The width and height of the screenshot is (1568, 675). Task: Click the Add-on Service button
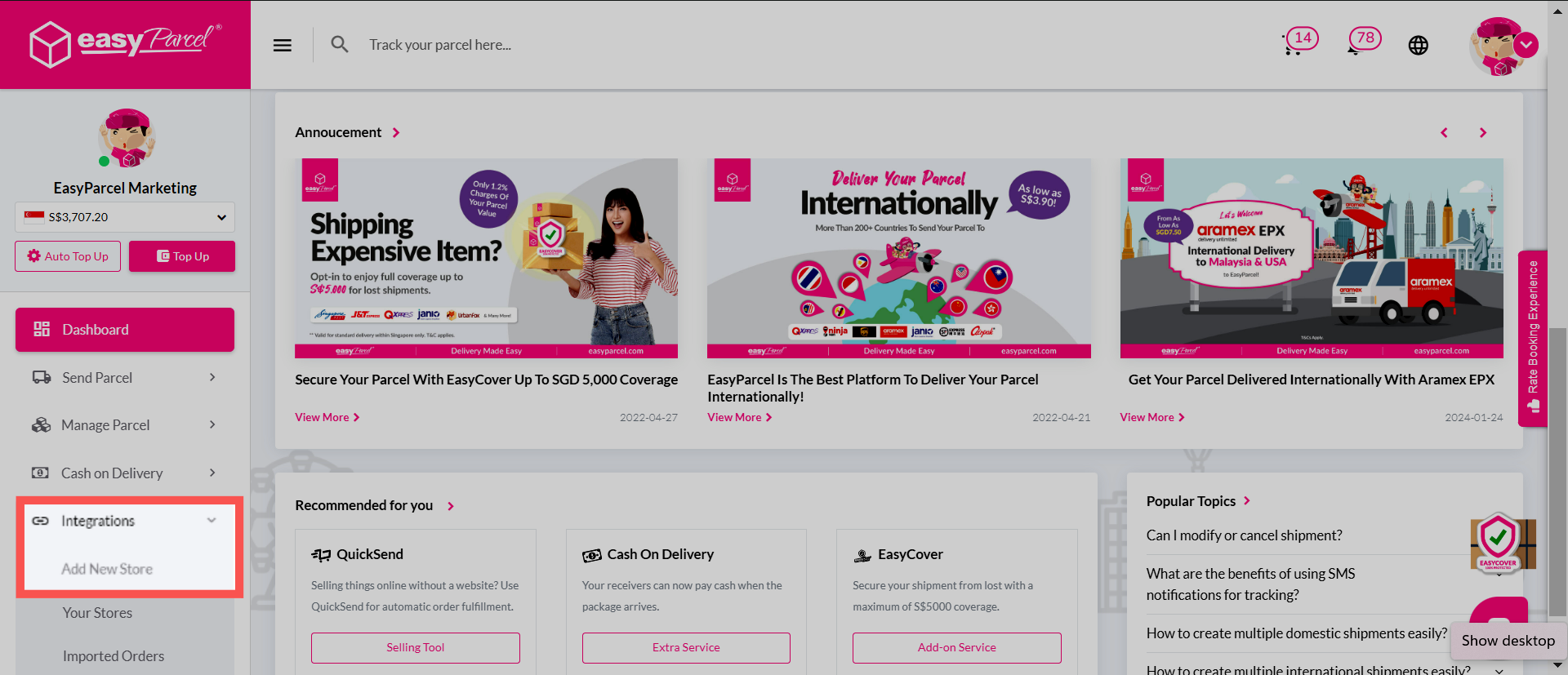(957, 647)
